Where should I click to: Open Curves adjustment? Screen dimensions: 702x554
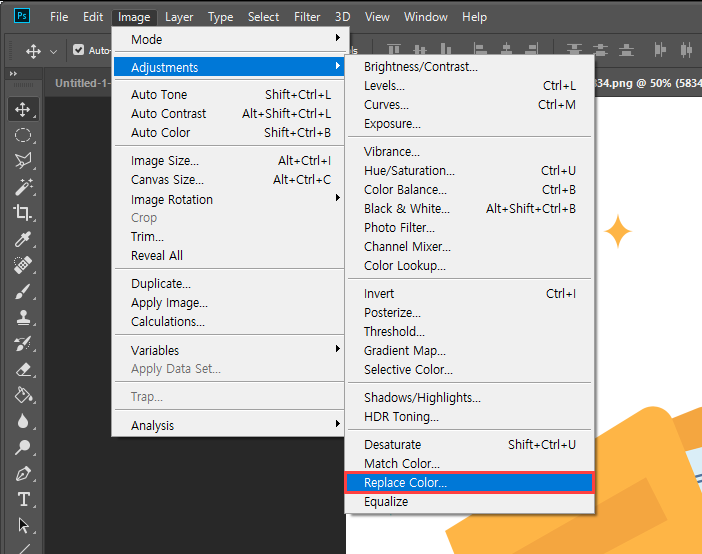(x=469, y=105)
